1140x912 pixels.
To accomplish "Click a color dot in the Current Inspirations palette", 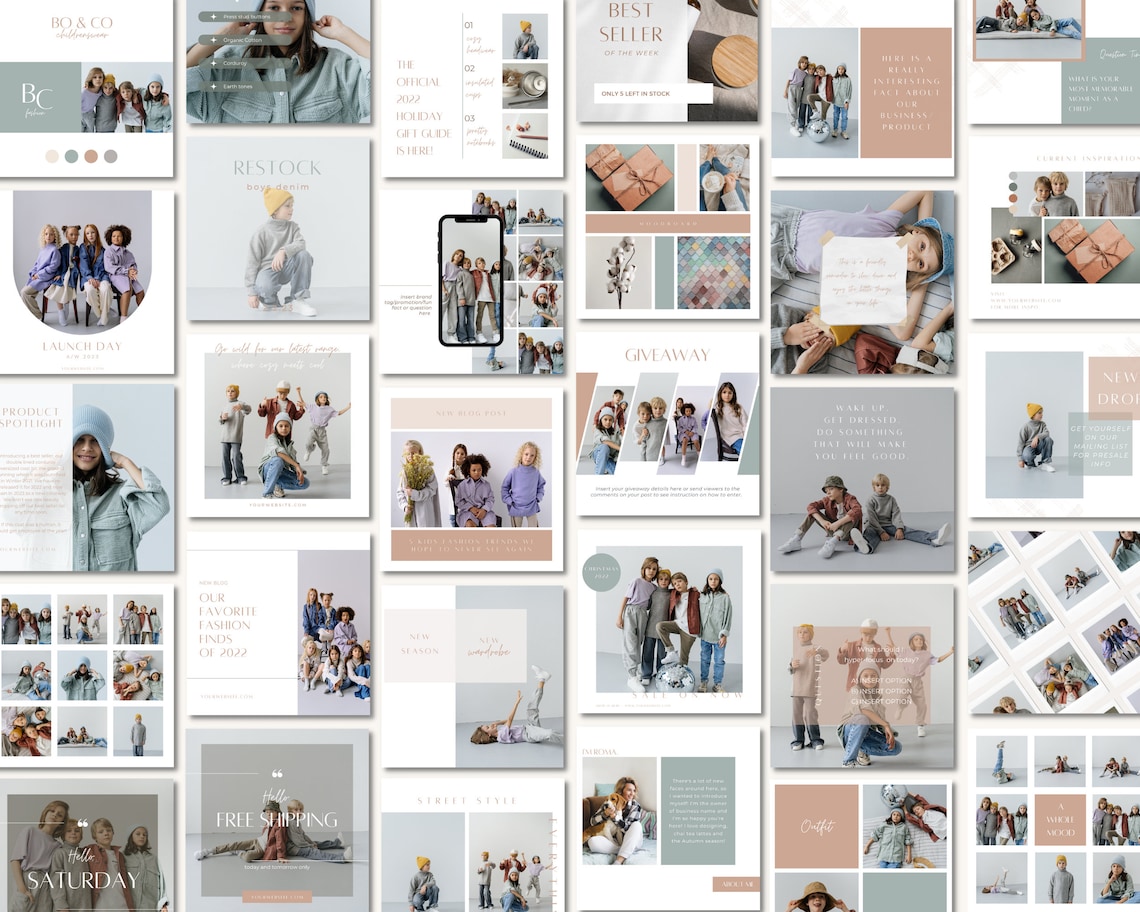I will (x=1013, y=186).
